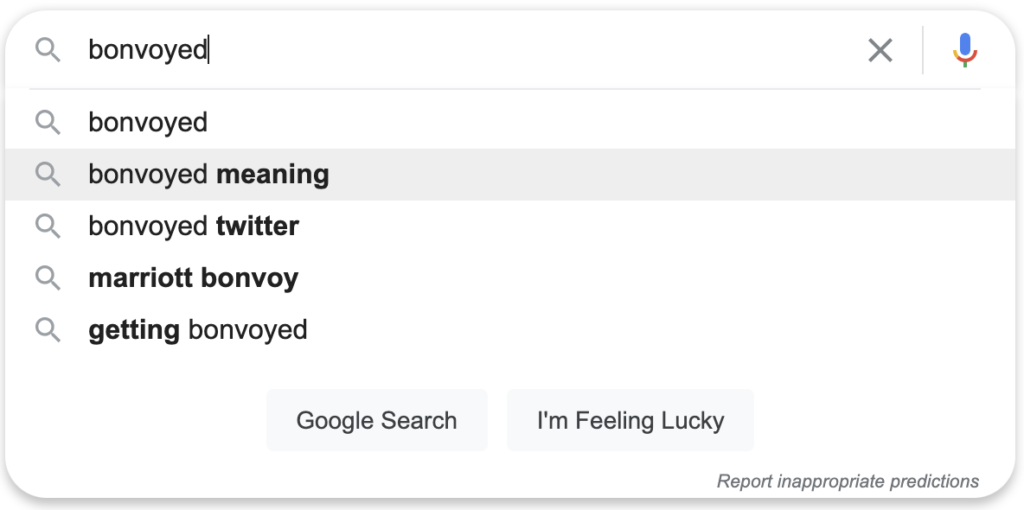
Task: Click the I'm Feeling Lucky button
Action: click(x=630, y=420)
